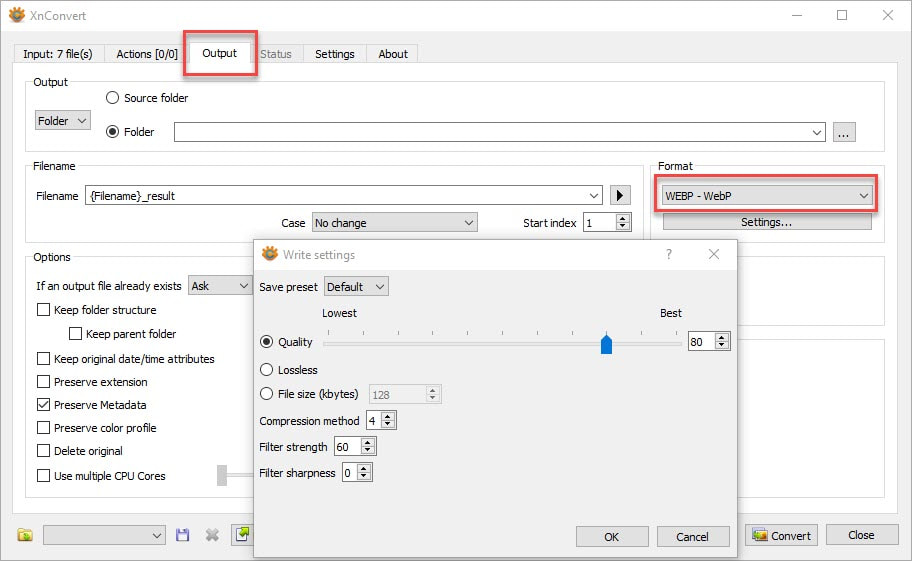This screenshot has height=561, width=912.
Task: Click the File size 128 field
Action: tap(398, 395)
